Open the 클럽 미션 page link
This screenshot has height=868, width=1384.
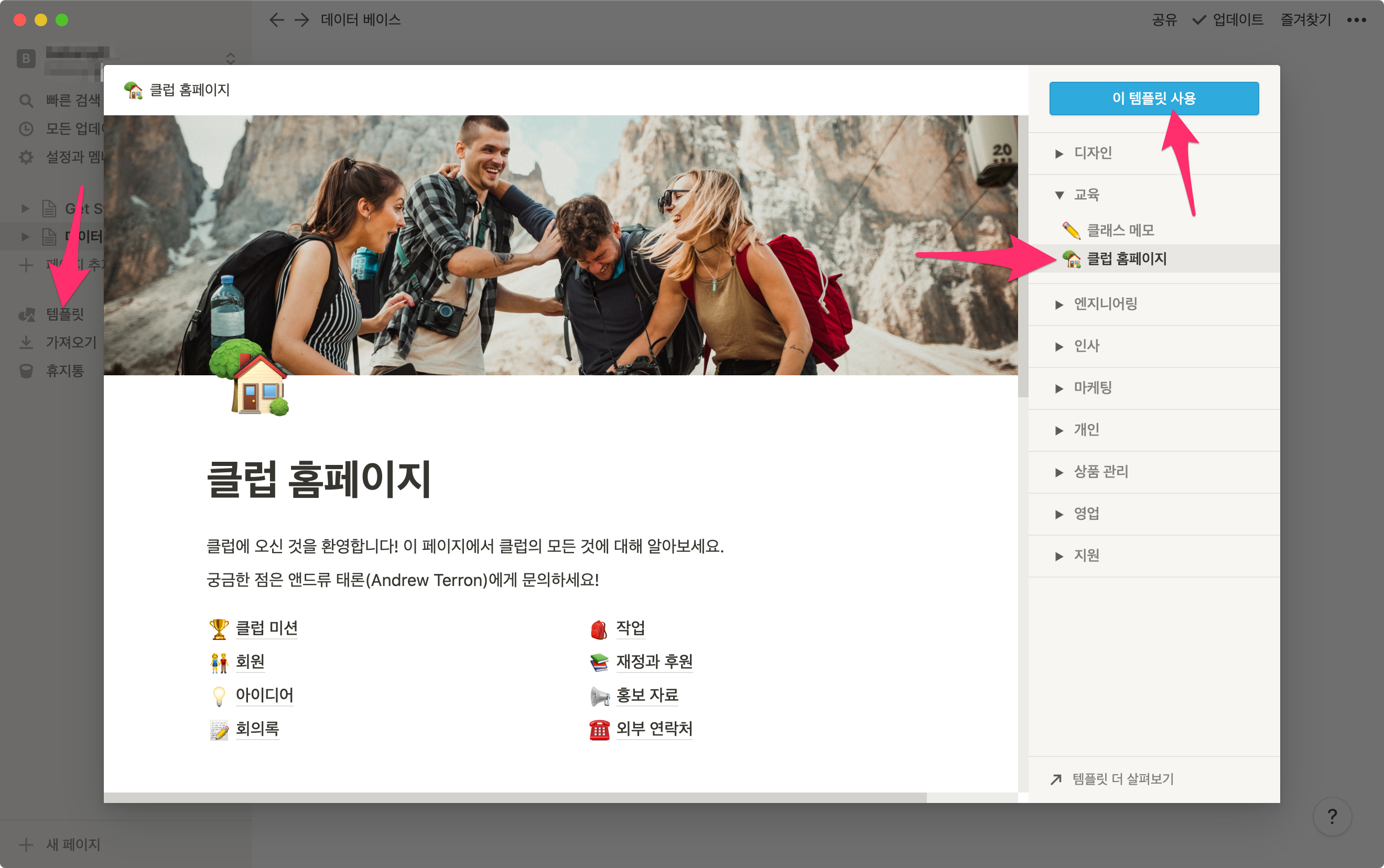[x=266, y=628]
